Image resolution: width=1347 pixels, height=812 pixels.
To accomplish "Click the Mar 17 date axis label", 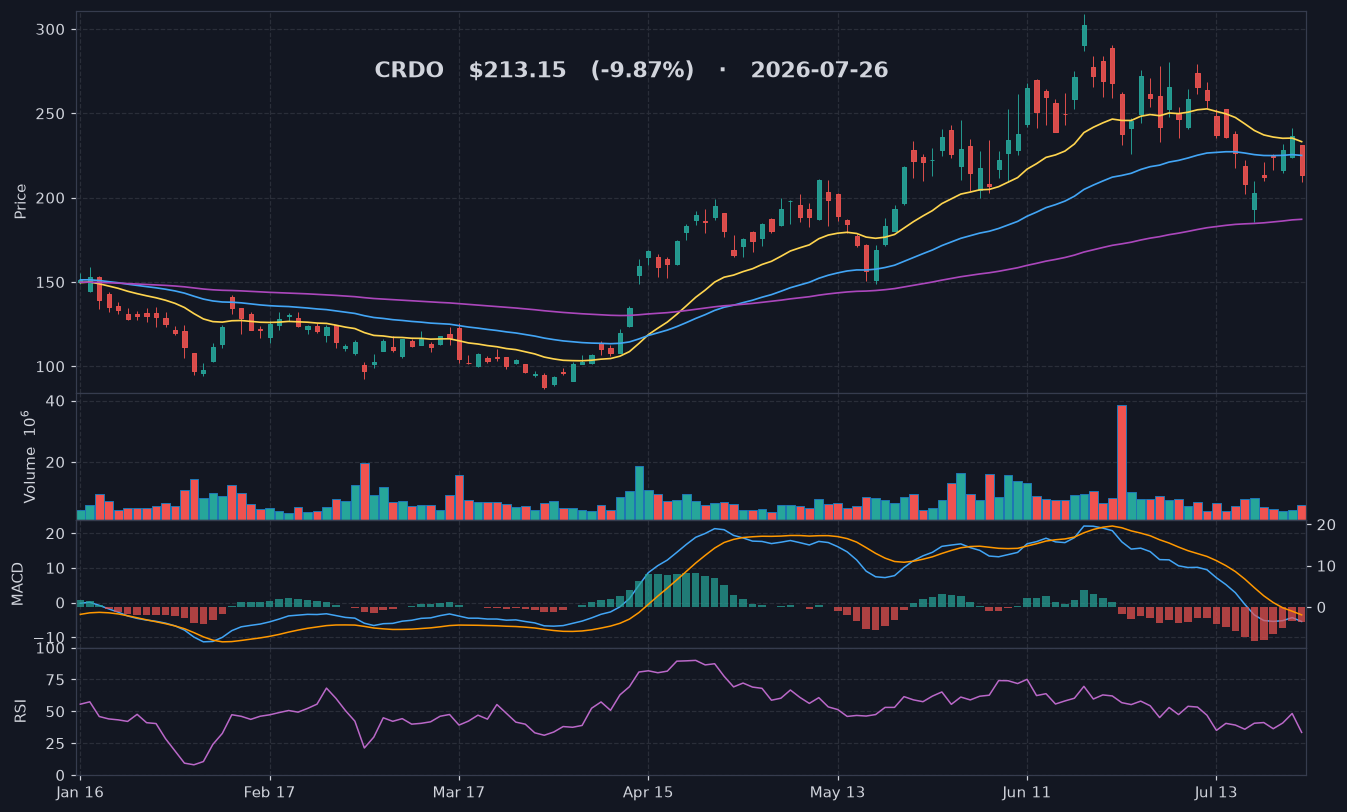I will pos(459,792).
